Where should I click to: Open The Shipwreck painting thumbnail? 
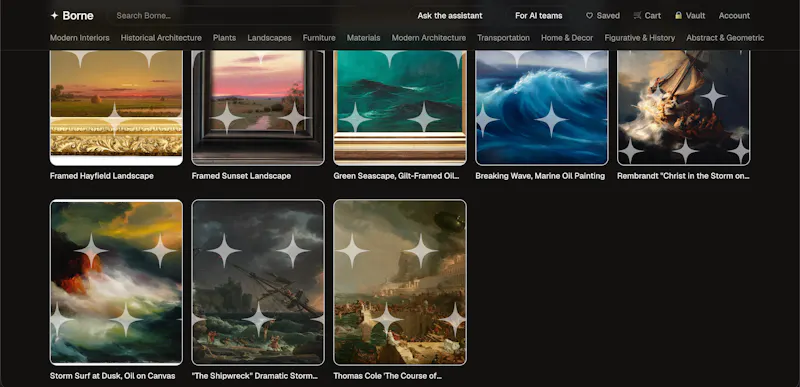[x=258, y=282]
